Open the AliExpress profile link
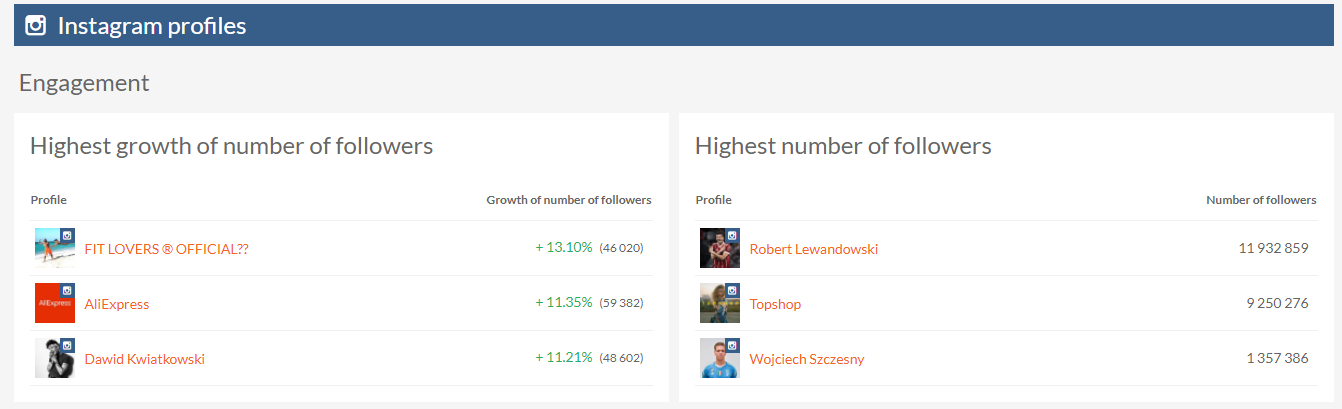This screenshot has height=409, width=1342. (117, 304)
